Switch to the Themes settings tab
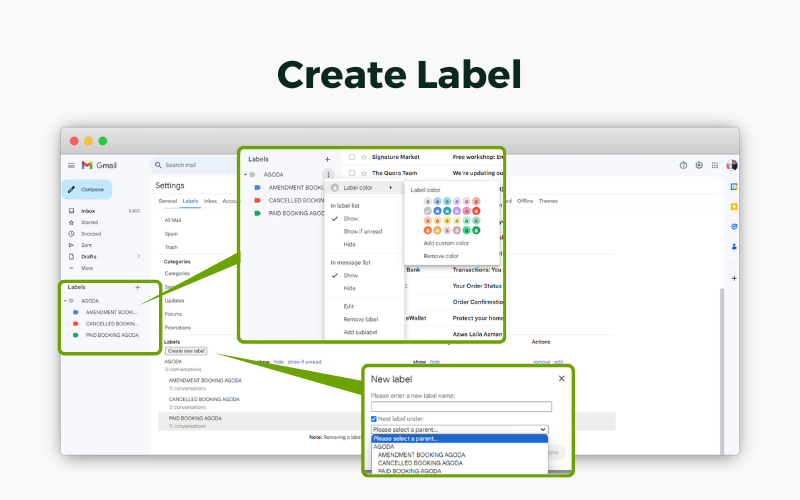The height and width of the screenshot is (500, 800). click(x=548, y=201)
